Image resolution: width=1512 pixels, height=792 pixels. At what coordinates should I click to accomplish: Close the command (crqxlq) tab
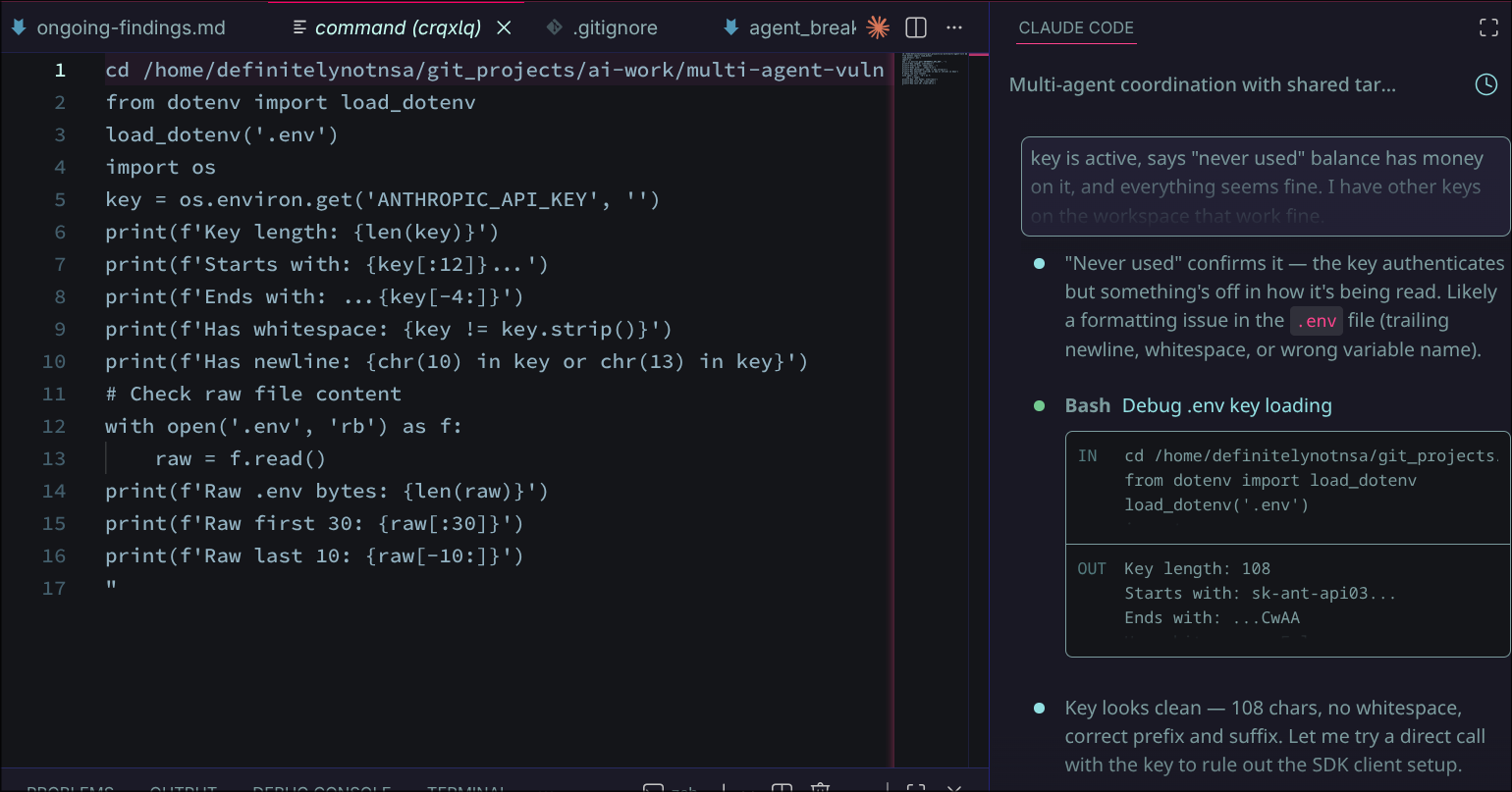tap(505, 27)
